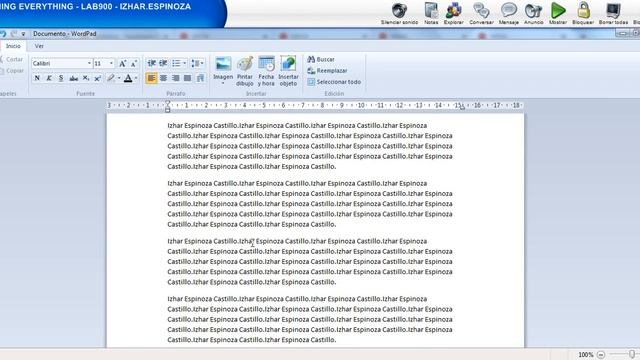Insert a Paint drawing (Pintar dibujo)
This screenshot has height=360, width=640.
pos(245,71)
